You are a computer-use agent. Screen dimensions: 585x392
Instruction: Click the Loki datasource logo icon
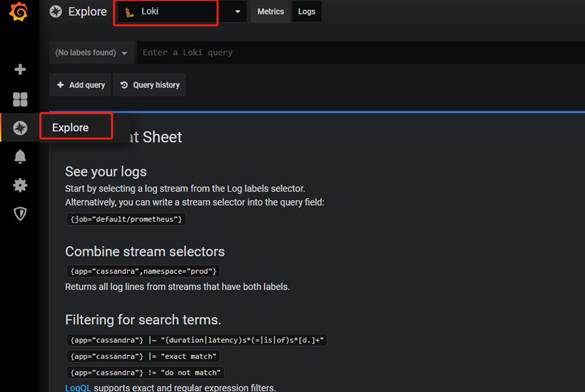[129, 12]
